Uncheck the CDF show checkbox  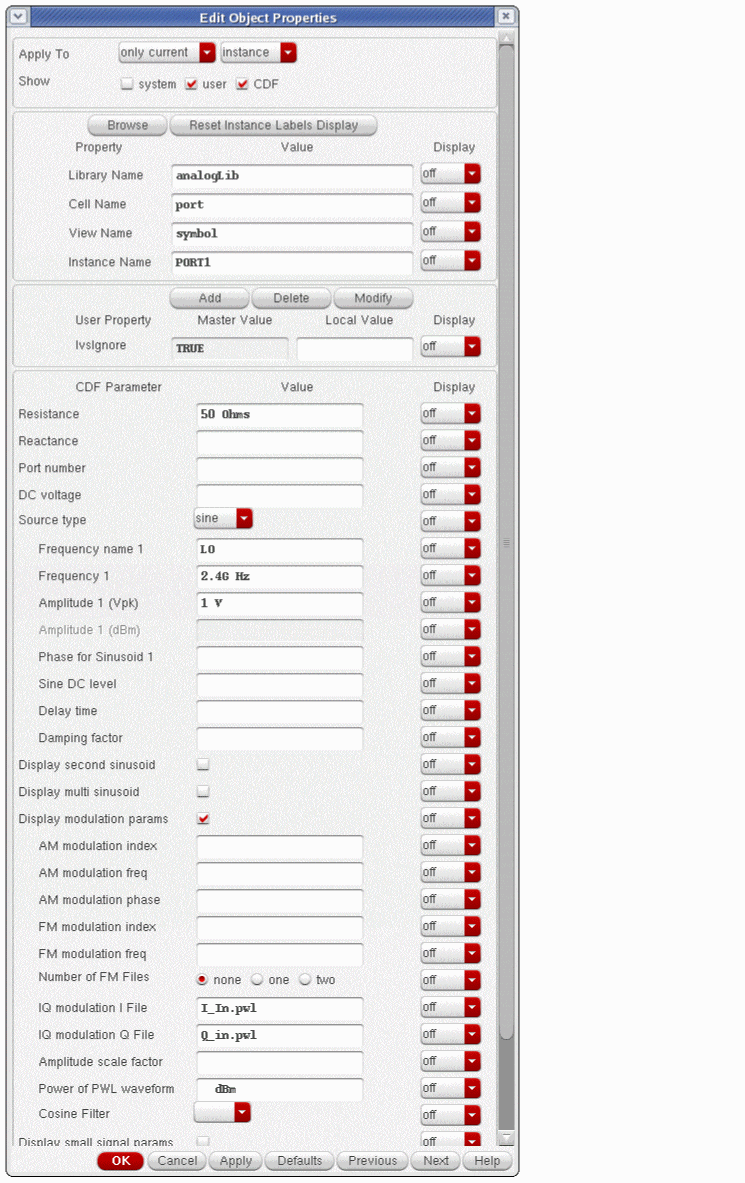[x=242, y=84]
